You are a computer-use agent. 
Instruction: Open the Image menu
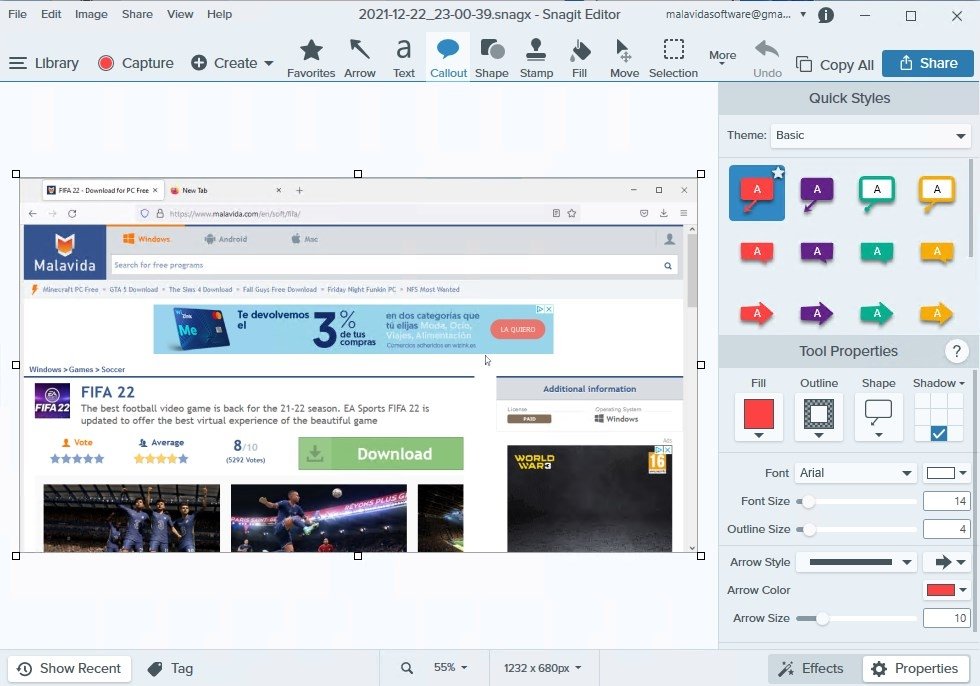[x=91, y=14]
